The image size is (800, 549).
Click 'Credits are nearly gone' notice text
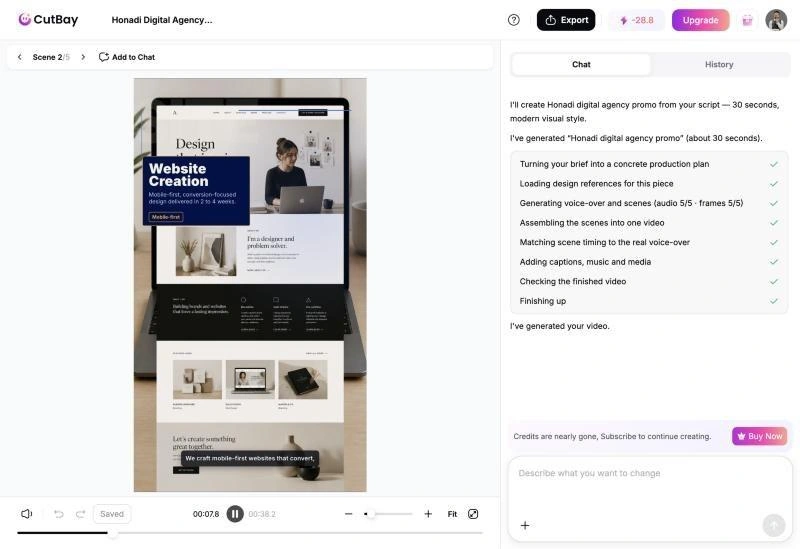pos(612,436)
